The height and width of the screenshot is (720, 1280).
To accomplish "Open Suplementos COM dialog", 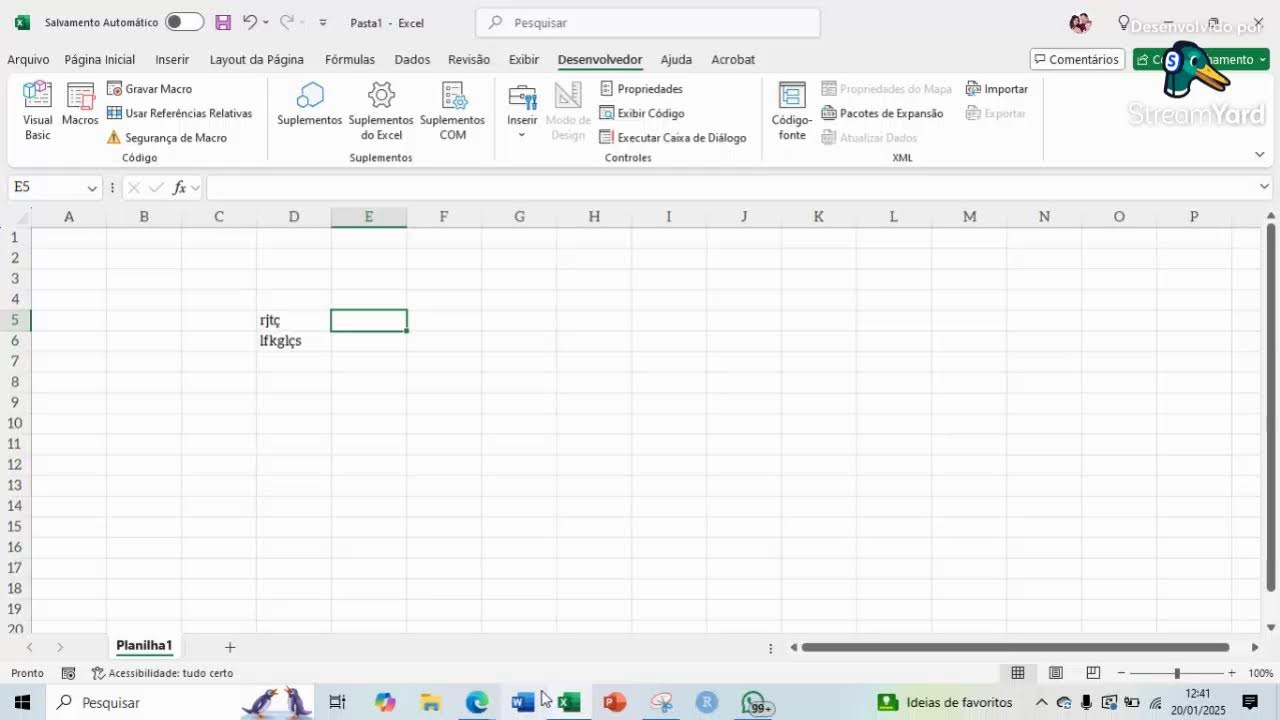I will (453, 111).
